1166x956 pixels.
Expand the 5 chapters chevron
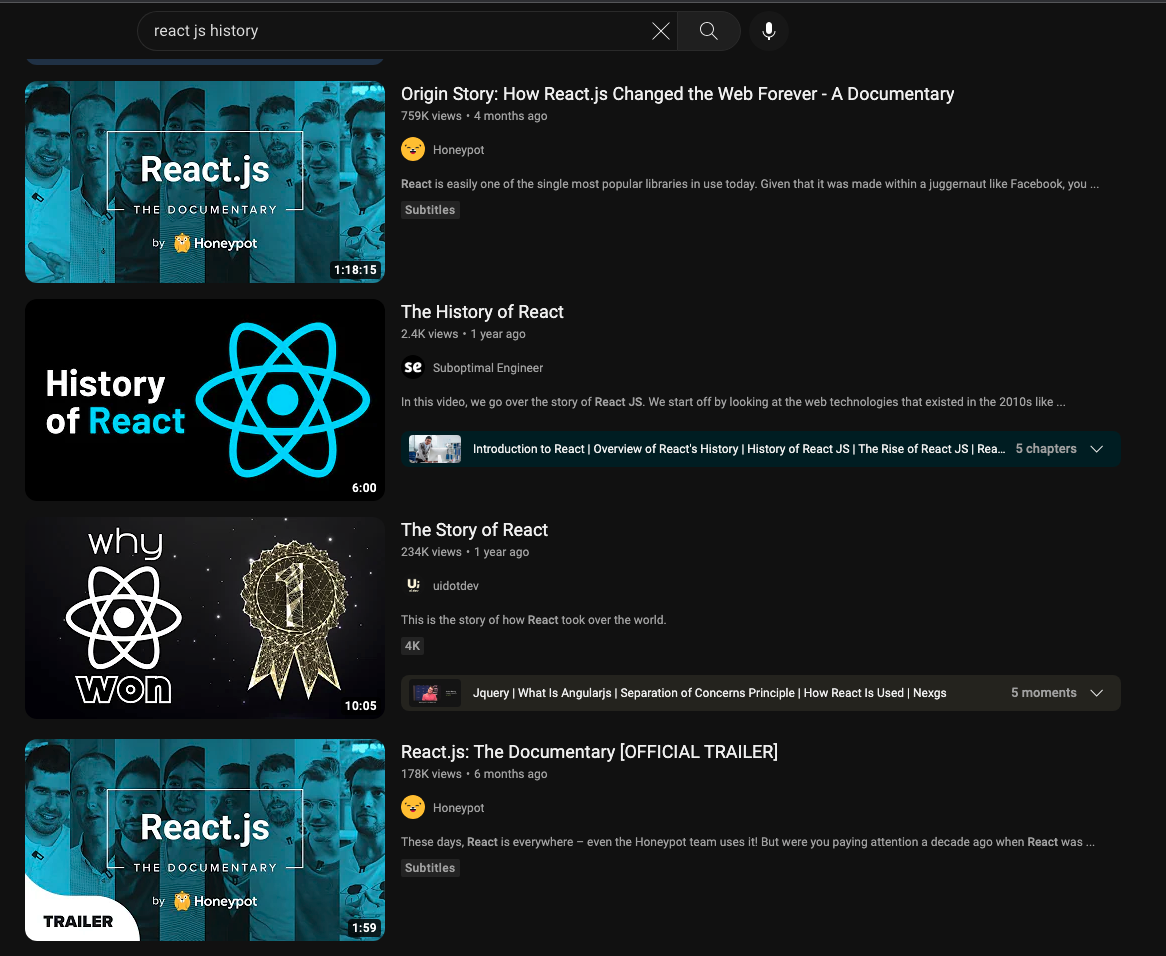(x=1096, y=449)
